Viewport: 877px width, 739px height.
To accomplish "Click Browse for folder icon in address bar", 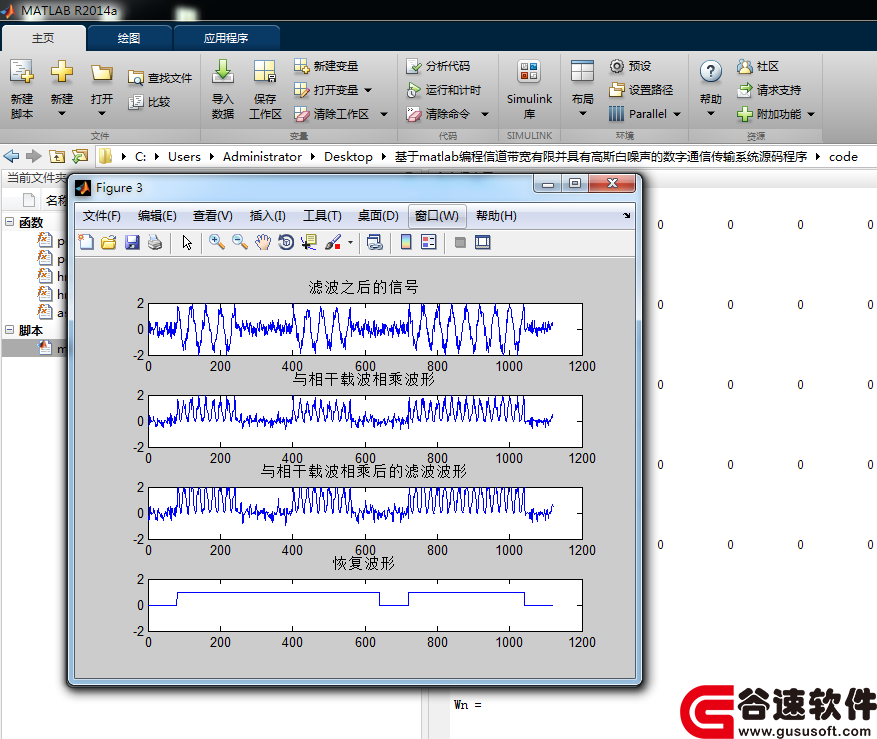I will (x=80, y=157).
